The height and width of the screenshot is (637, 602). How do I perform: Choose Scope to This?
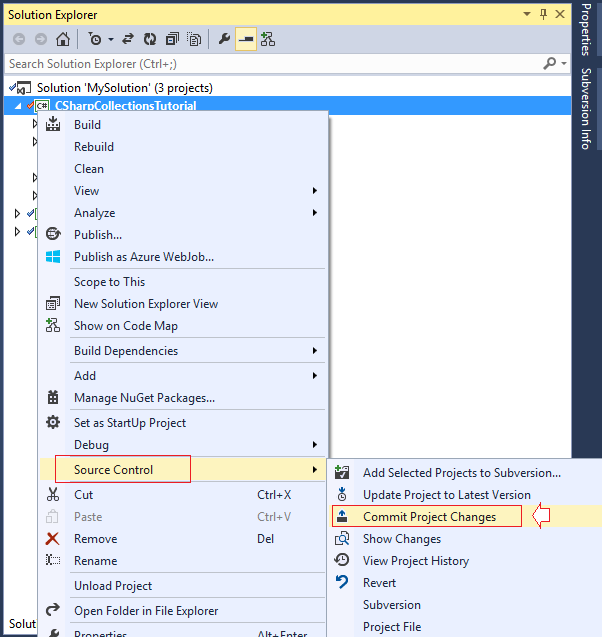[x=184, y=282]
